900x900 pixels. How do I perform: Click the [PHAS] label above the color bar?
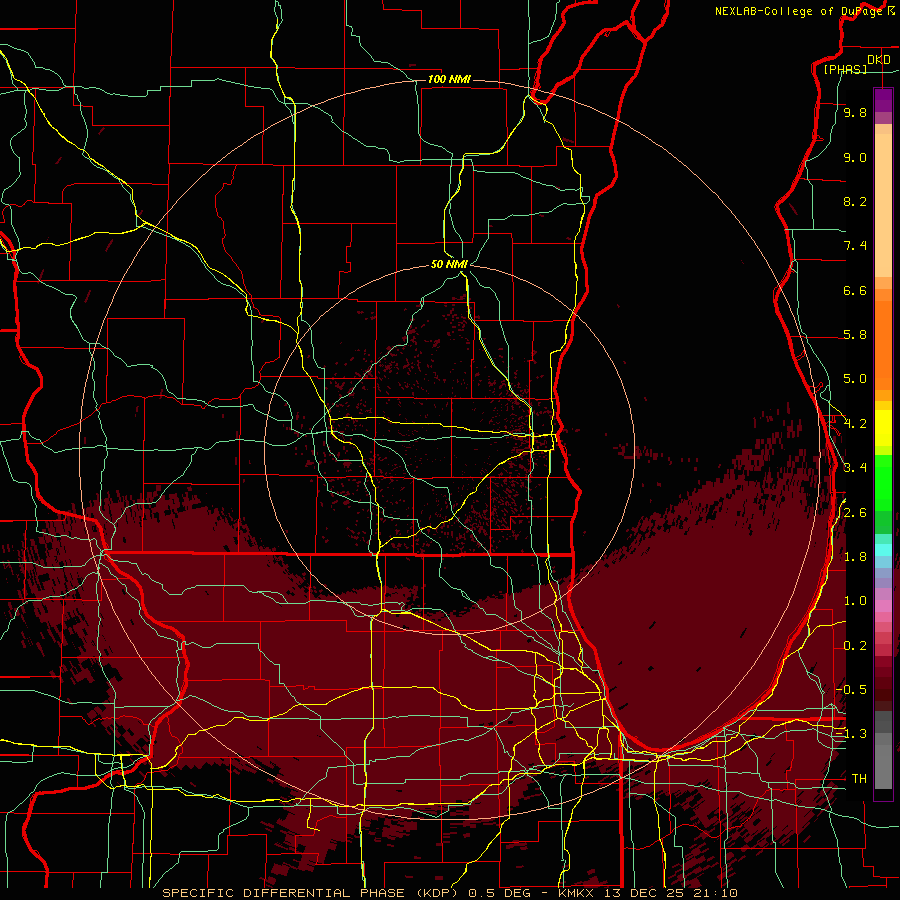(845, 69)
